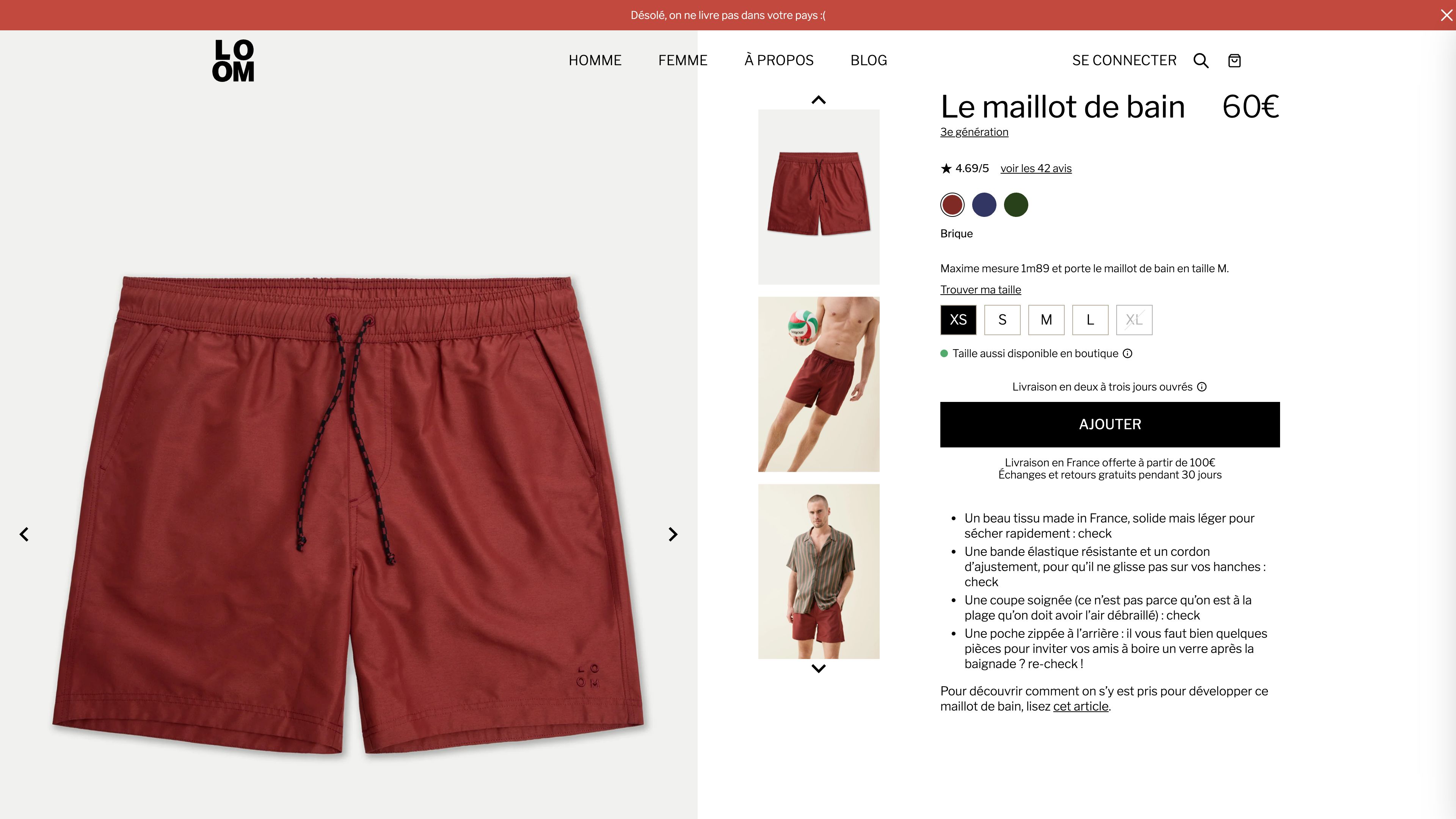Click the LOOM logo
Image resolution: width=1456 pixels, height=819 pixels.
[234, 61]
